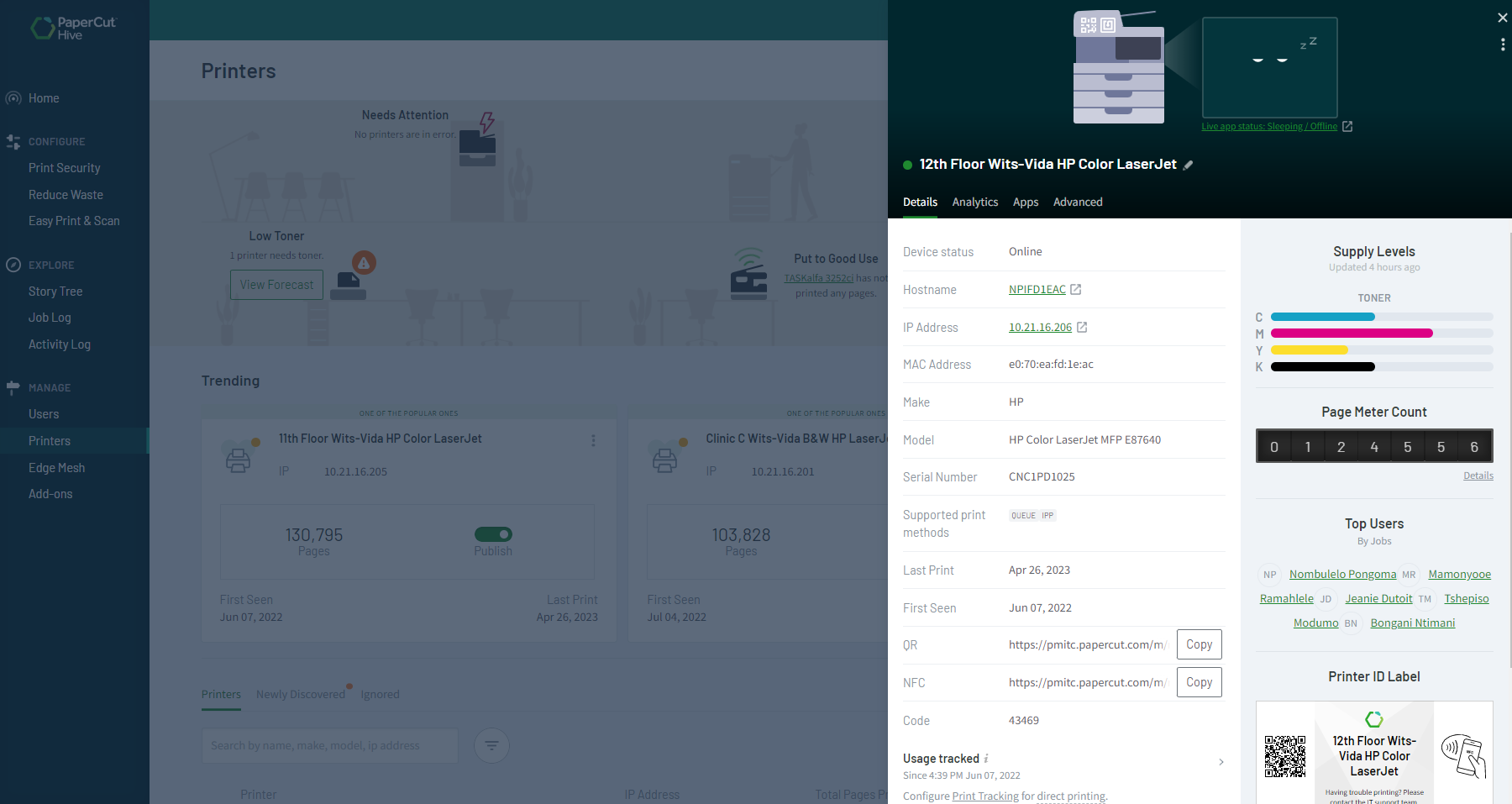The height and width of the screenshot is (804, 1512).
Task: Expand the Usage tracked section chevron
Action: point(1221,762)
